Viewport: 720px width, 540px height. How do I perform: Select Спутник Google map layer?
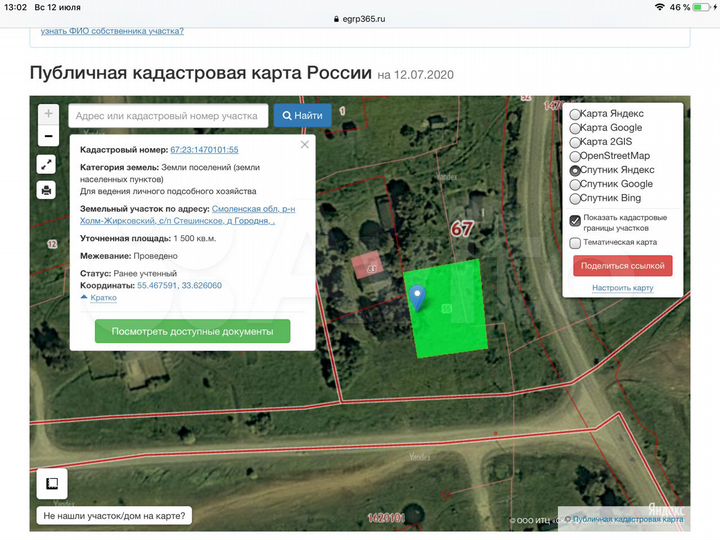click(575, 184)
